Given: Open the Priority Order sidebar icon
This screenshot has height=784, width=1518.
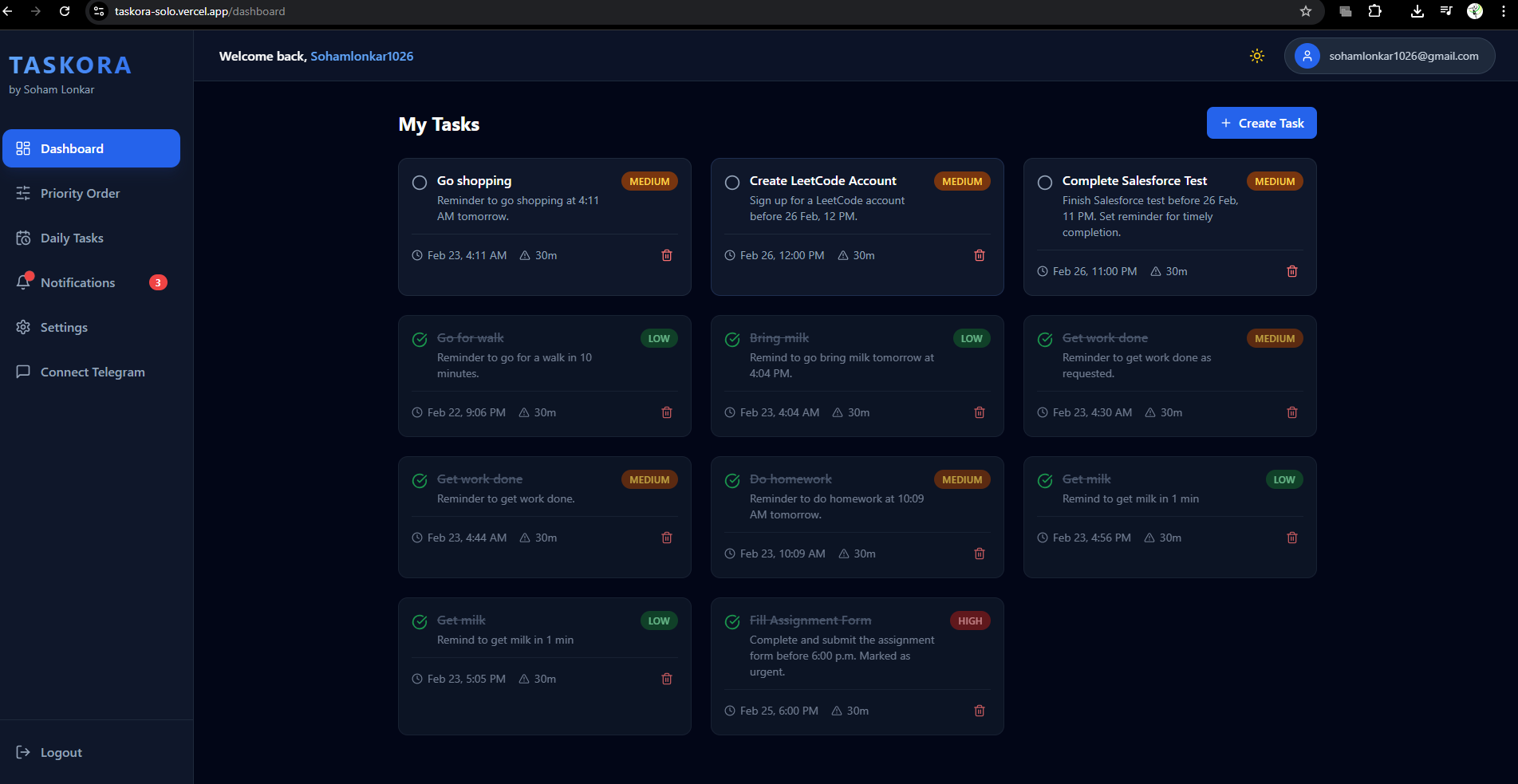Looking at the screenshot, I should (x=24, y=193).
